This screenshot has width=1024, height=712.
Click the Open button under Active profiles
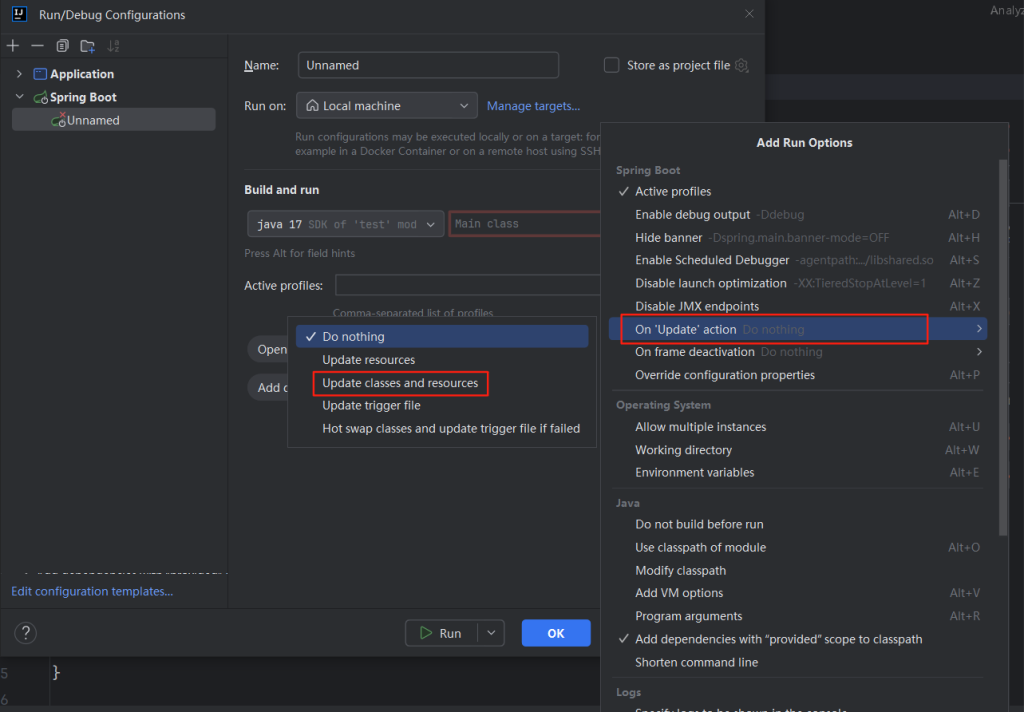pos(268,349)
